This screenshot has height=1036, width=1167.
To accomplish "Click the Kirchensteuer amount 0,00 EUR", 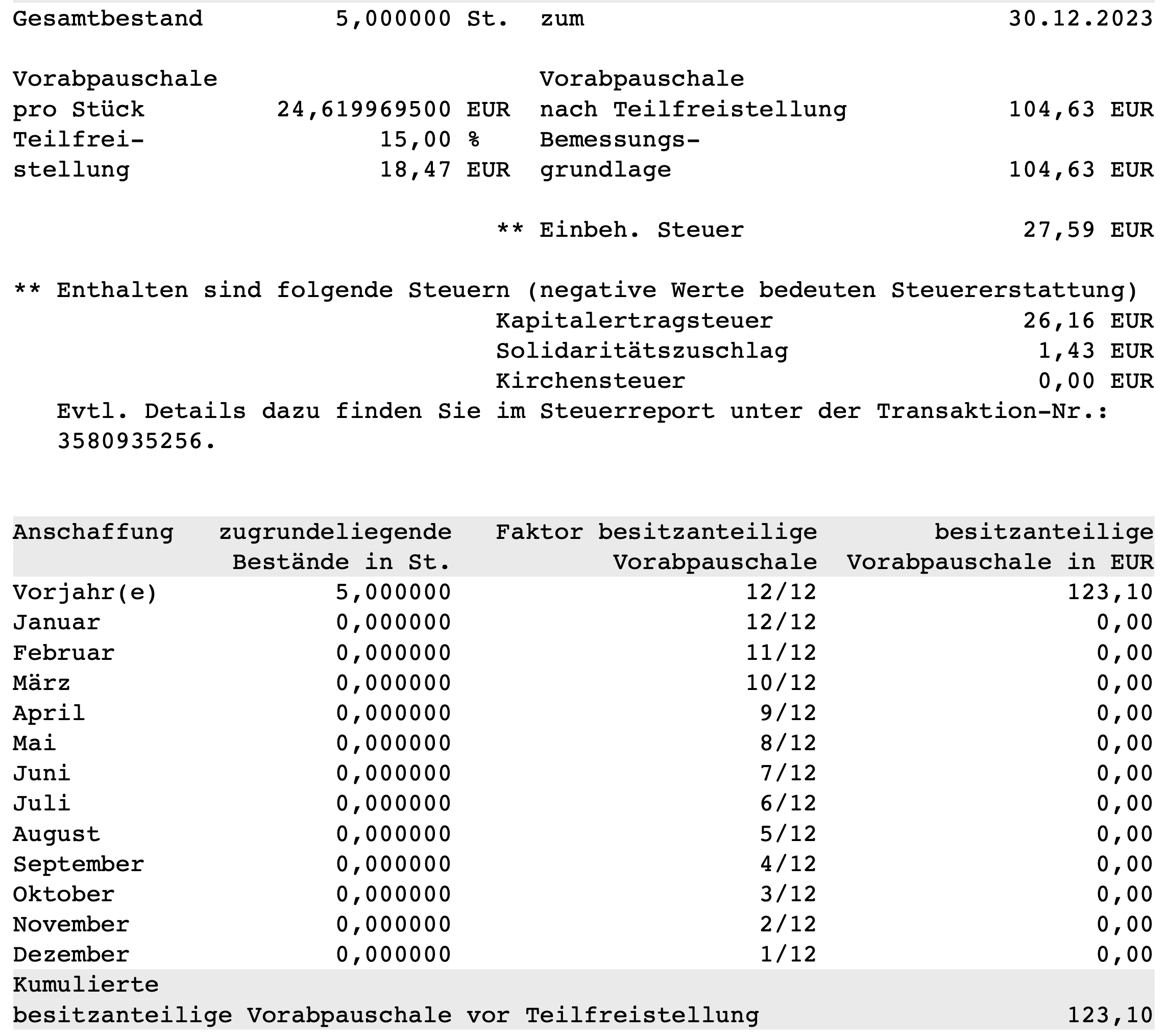I will [1095, 381].
